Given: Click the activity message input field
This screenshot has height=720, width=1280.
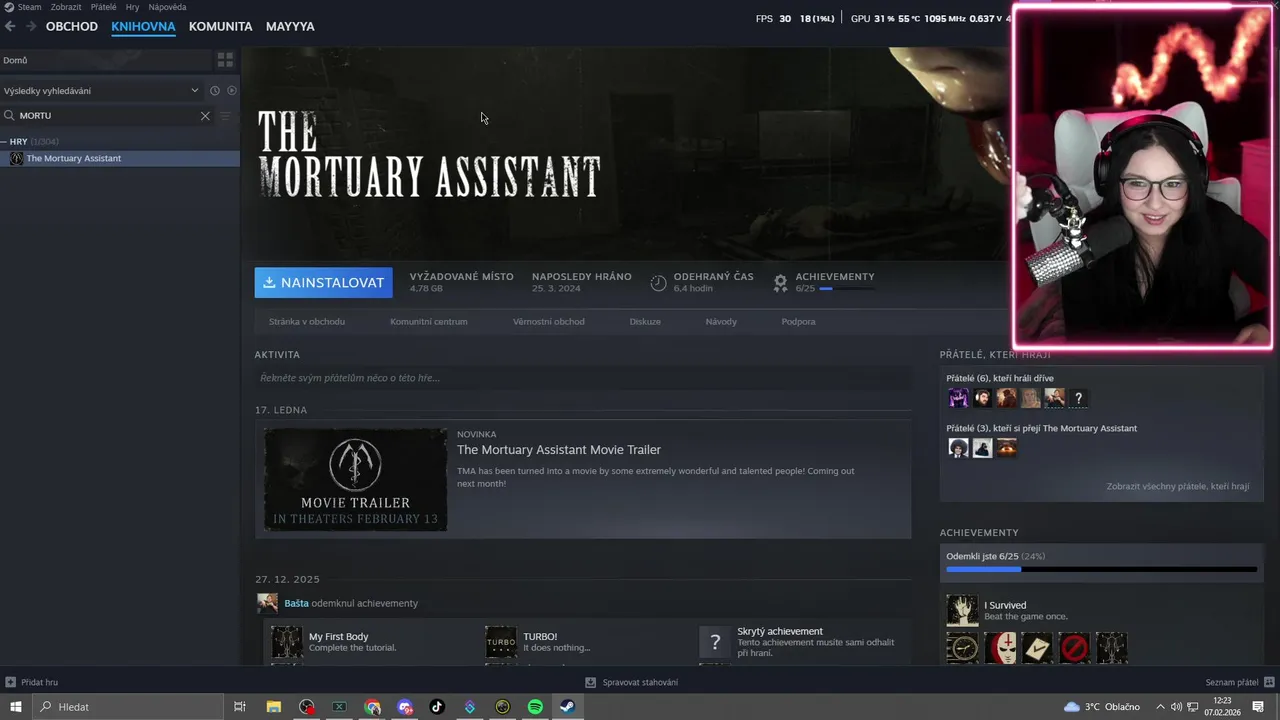Looking at the screenshot, I should [583, 378].
